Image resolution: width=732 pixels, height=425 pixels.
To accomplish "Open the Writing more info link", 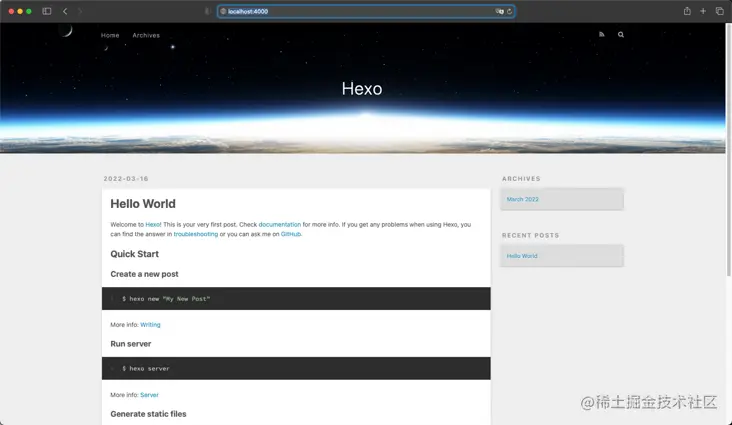I will [150, 325].
